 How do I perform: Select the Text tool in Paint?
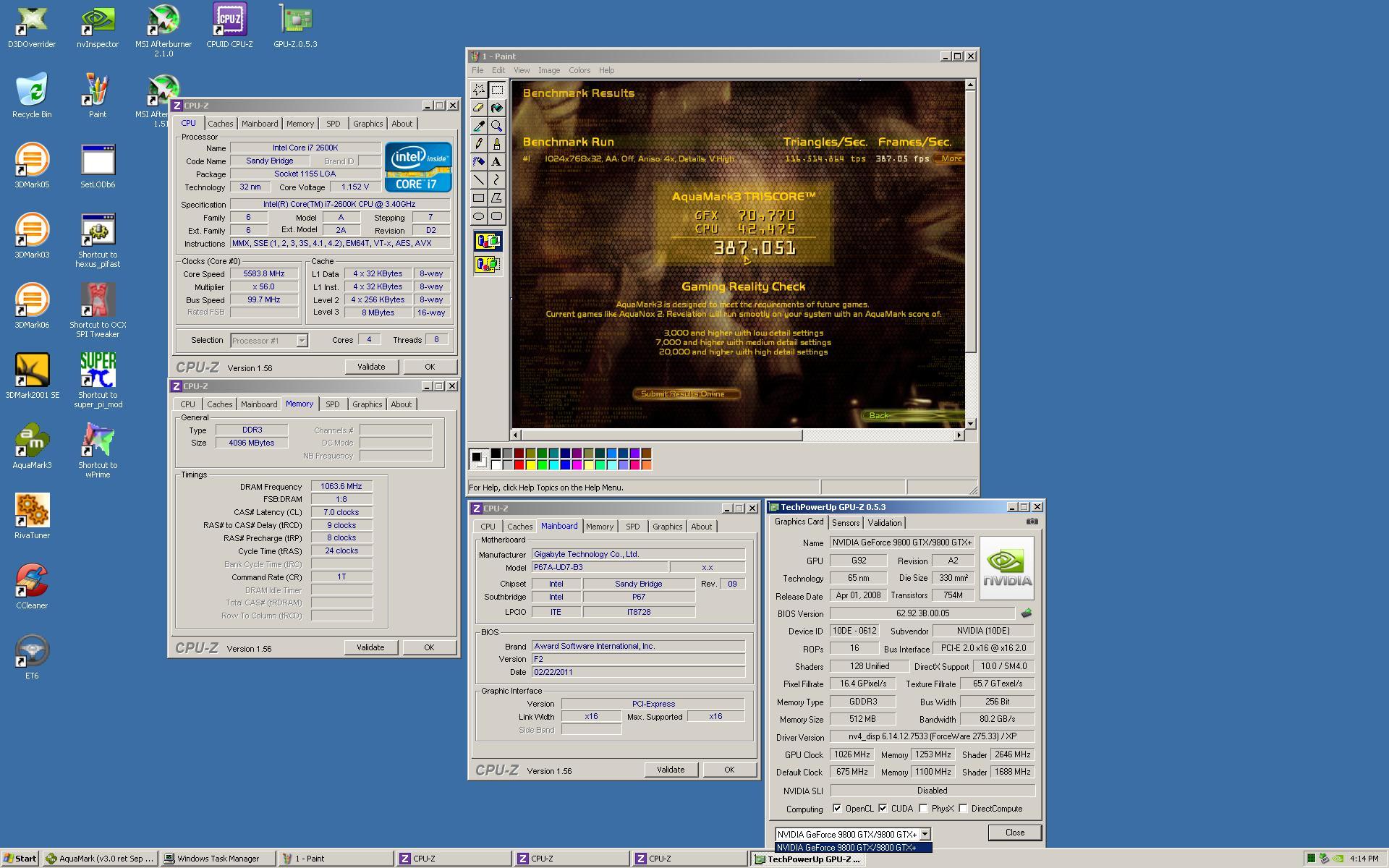click(496, 162)
